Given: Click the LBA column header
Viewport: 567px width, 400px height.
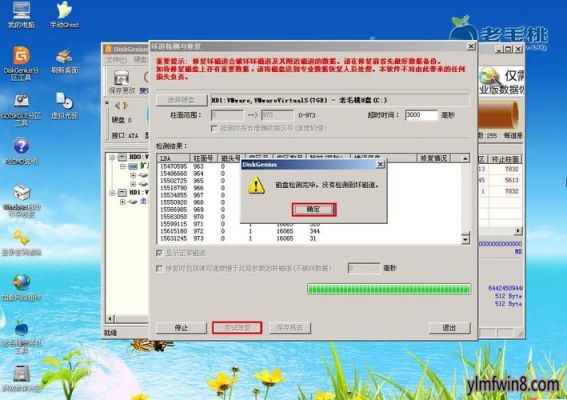Looking at the screenshot, I should (x=174, y=158).
